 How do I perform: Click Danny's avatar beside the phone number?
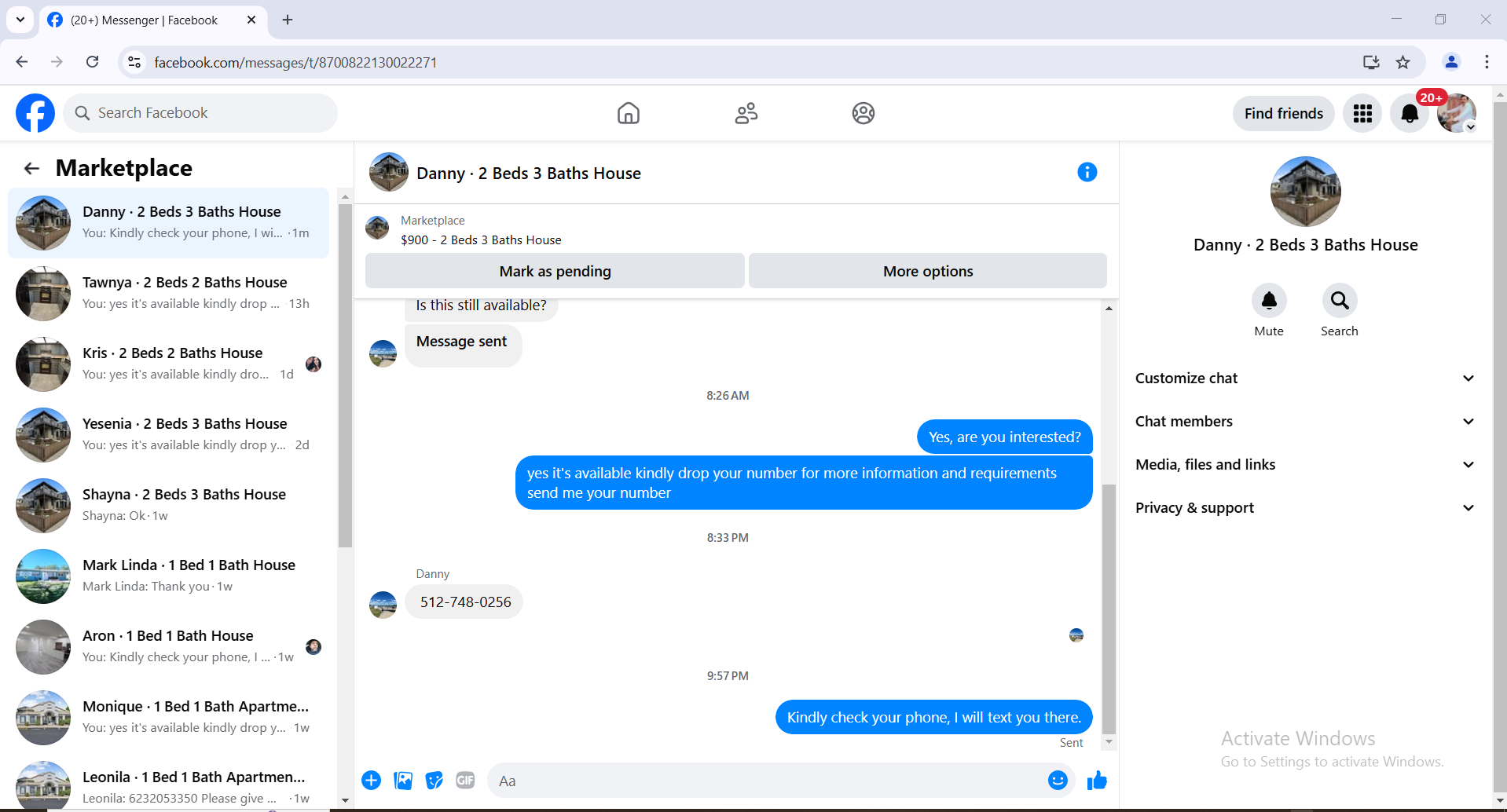coord(383,605)
